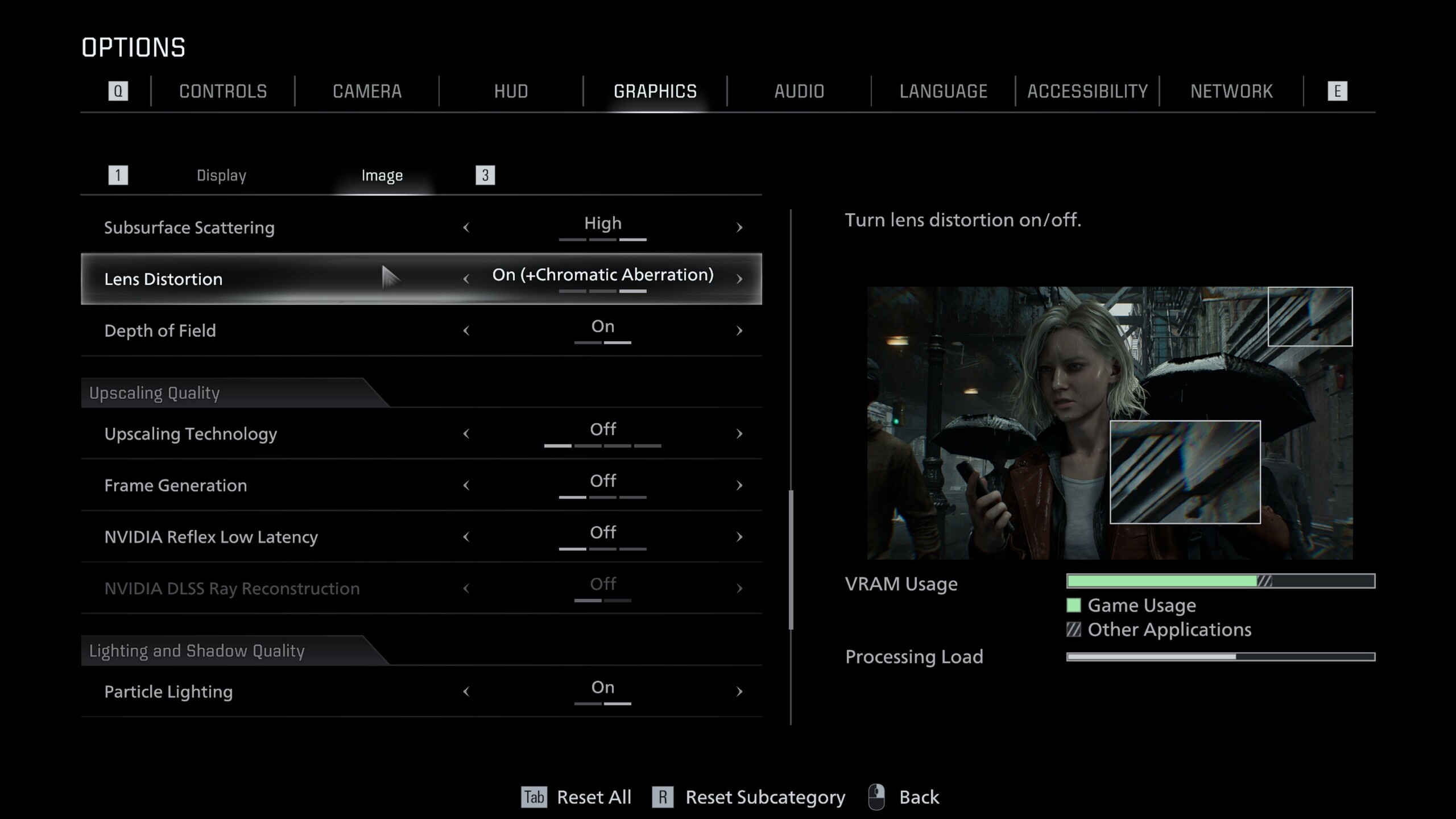The image size is (1456, 819).
Task: Click the mouse Back icon
Action: coord(876,796)
